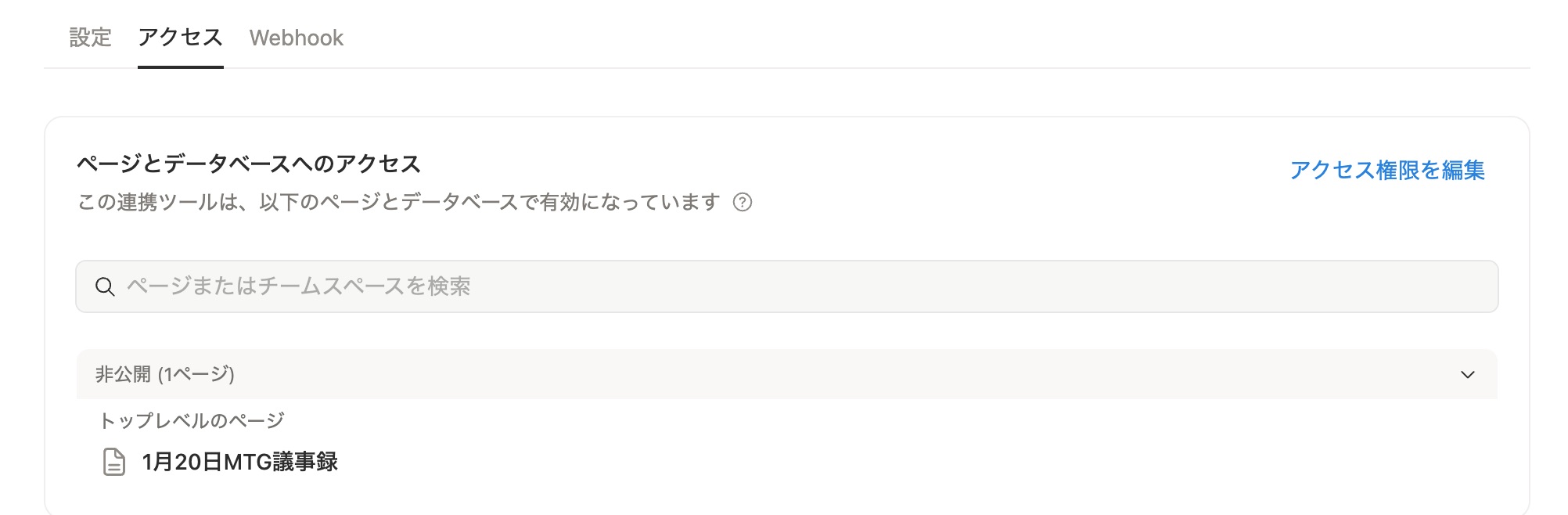This screenshot has width=1568, height=515.
Task: Click the document icon beside 1月20日MTG議事録
Action: click(x=114, y=462)
